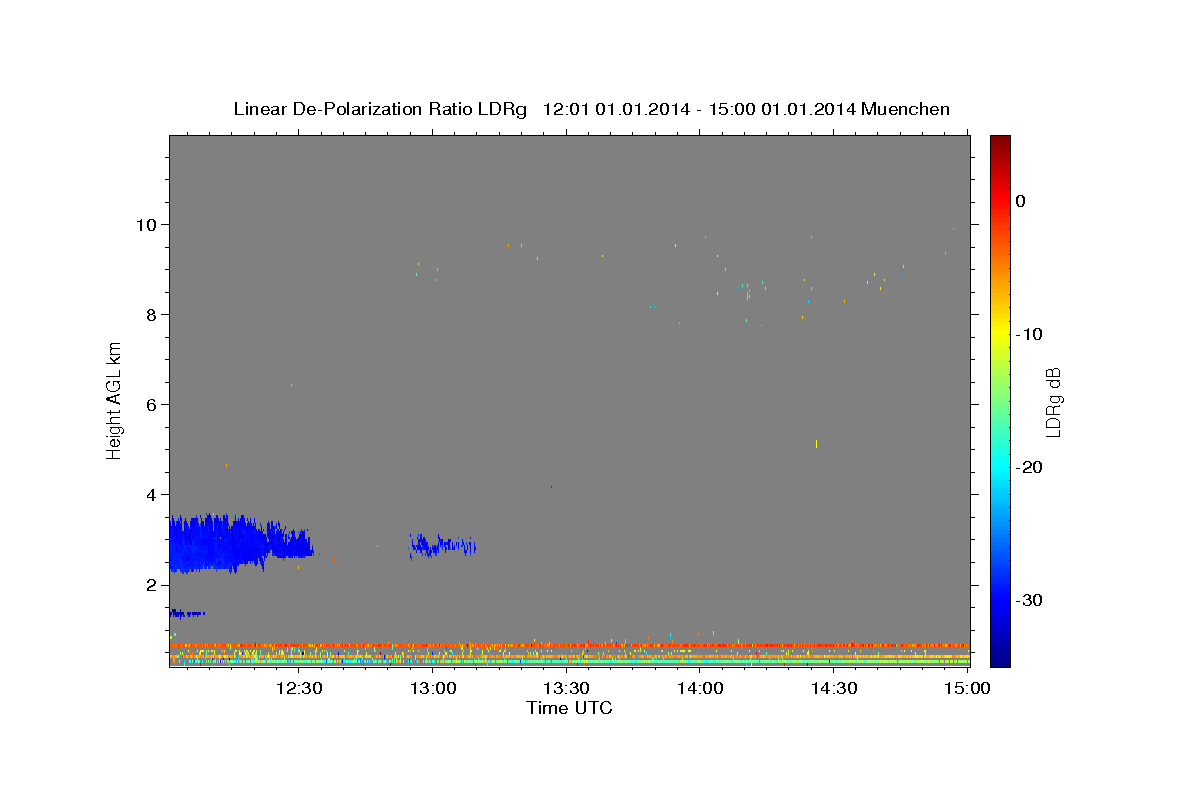Select the 14:30 time tick label

click(833, 688)
